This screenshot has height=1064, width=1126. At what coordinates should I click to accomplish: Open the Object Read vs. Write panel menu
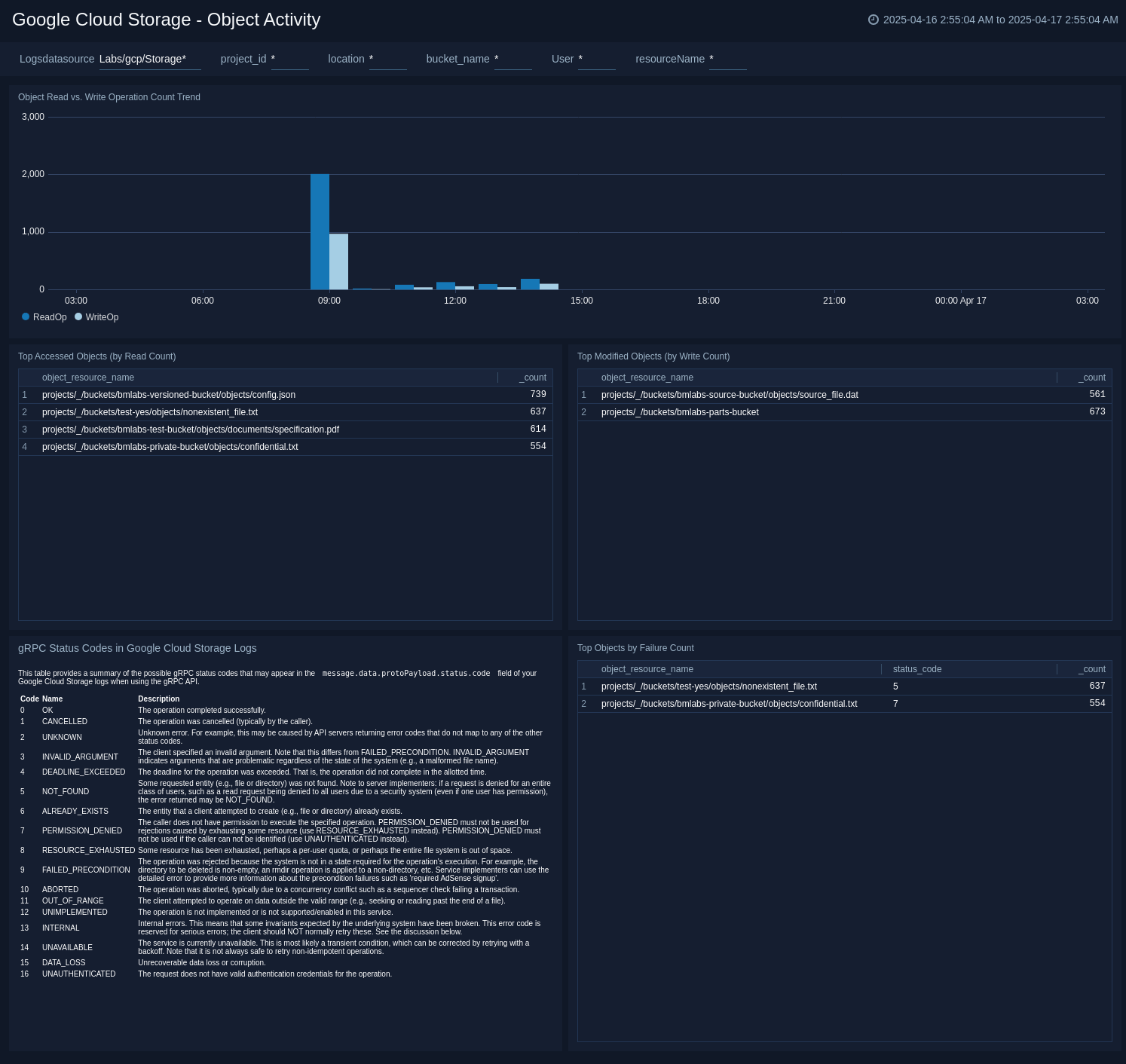click(109, 97)
